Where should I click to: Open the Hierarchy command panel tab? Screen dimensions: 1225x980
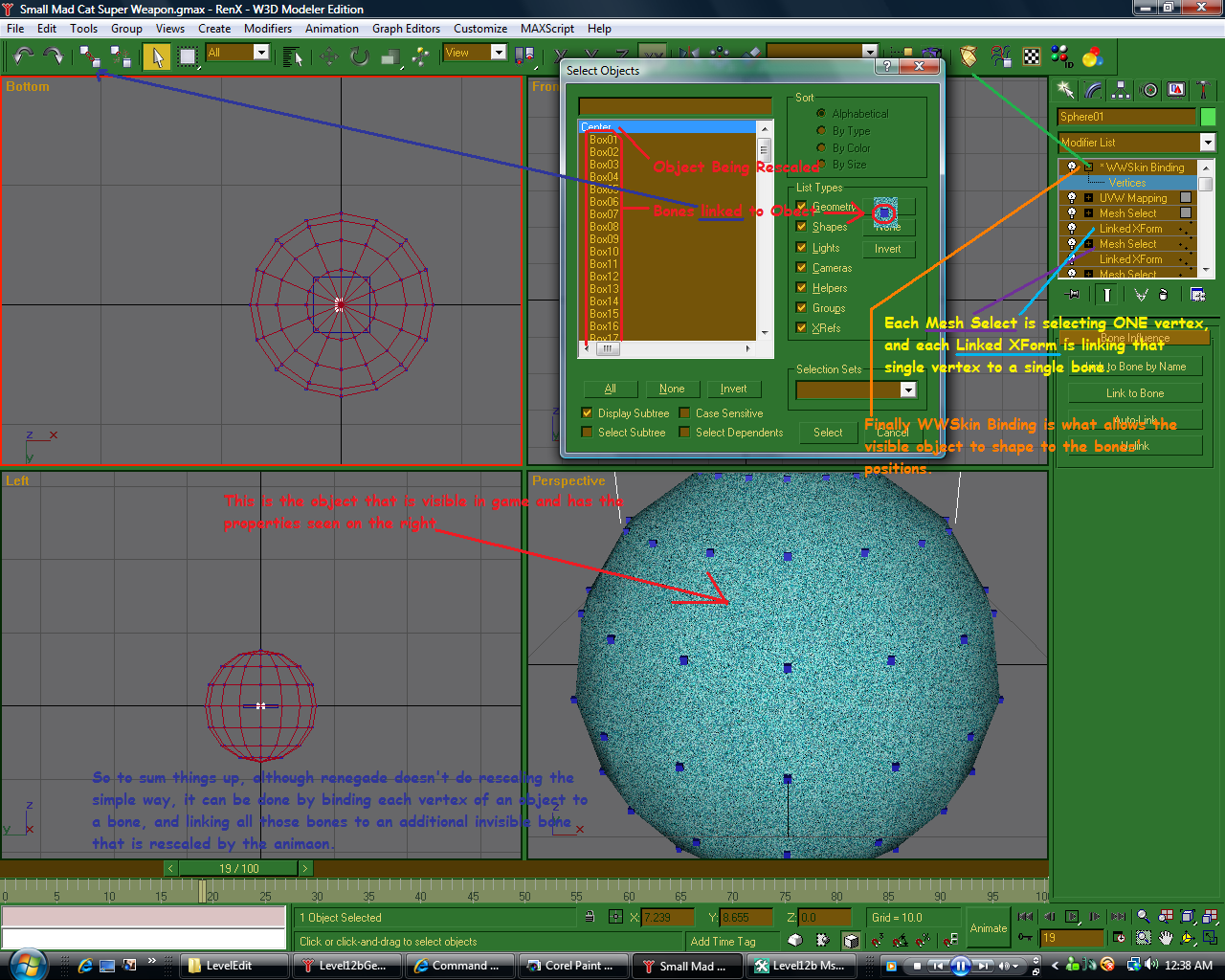[x=1121, y=90]
